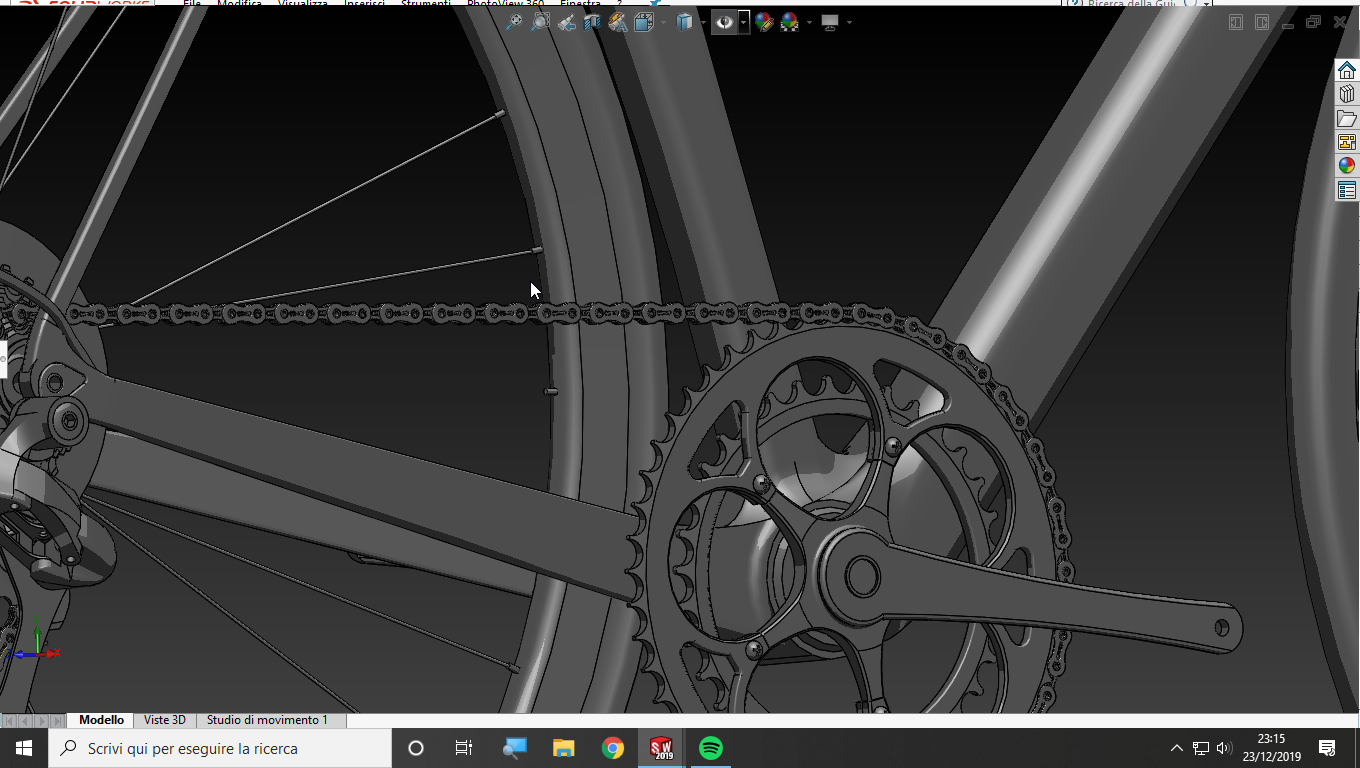Collapse the left panel with the split button
The width and height of the screenshot is (1360, 768).
pyautogui.click(x=1237, y=22)
